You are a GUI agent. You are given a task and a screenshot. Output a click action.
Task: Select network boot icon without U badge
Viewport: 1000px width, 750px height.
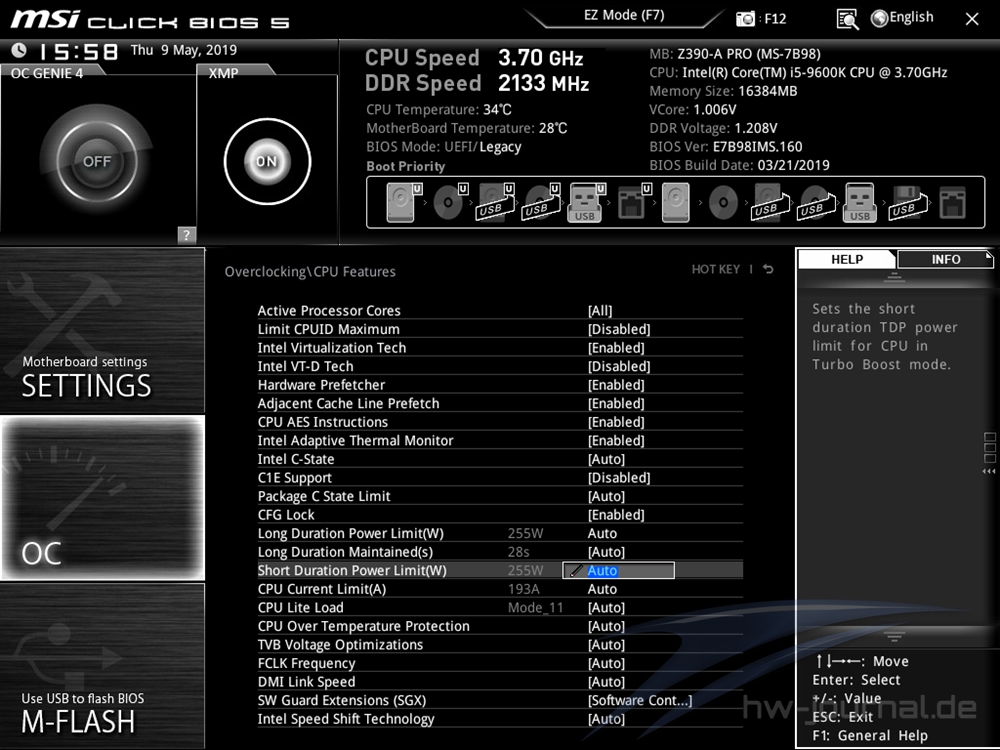tap(953, 203)
